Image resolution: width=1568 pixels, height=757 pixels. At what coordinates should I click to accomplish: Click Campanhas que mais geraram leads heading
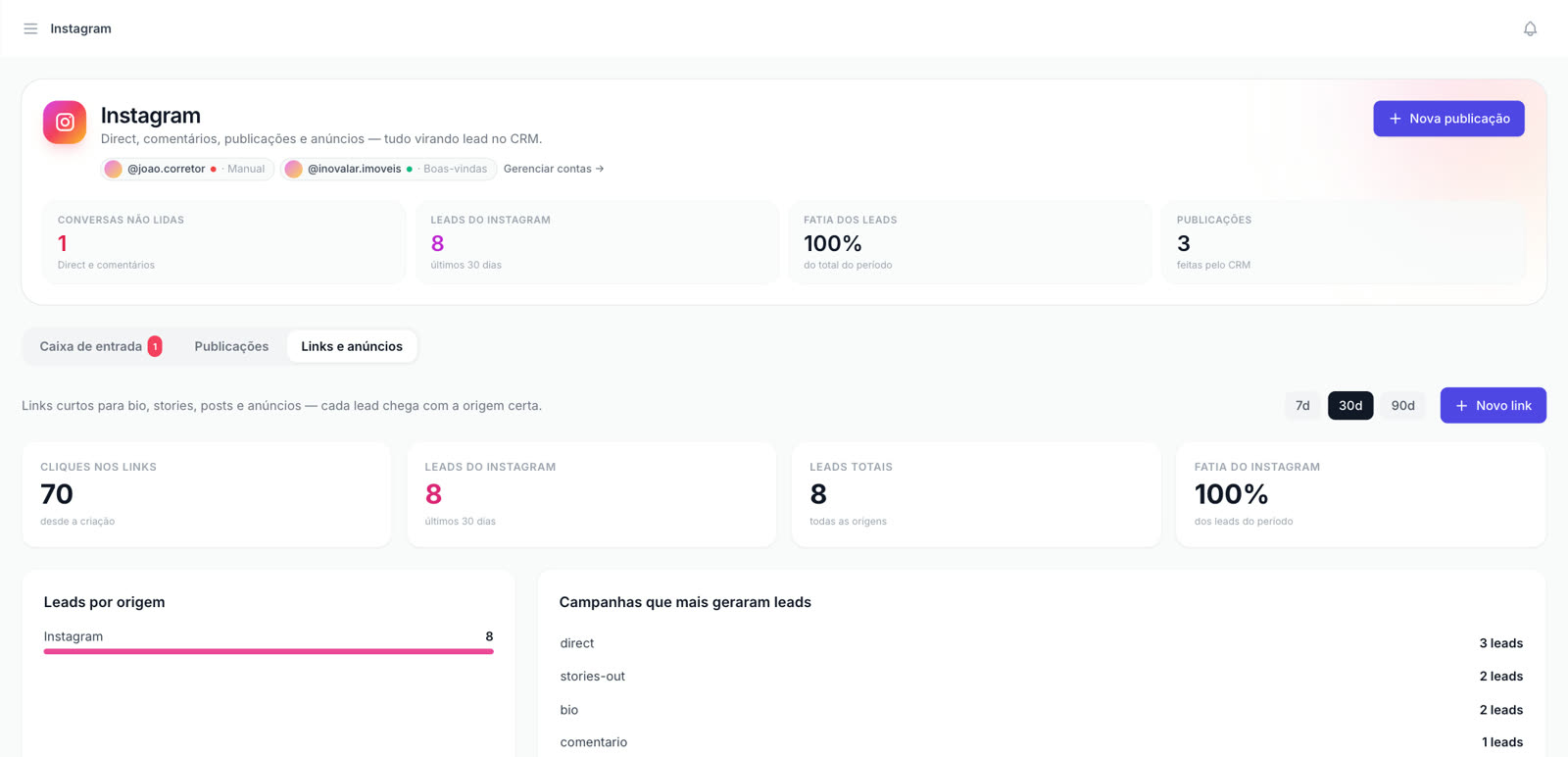(685, 602)
